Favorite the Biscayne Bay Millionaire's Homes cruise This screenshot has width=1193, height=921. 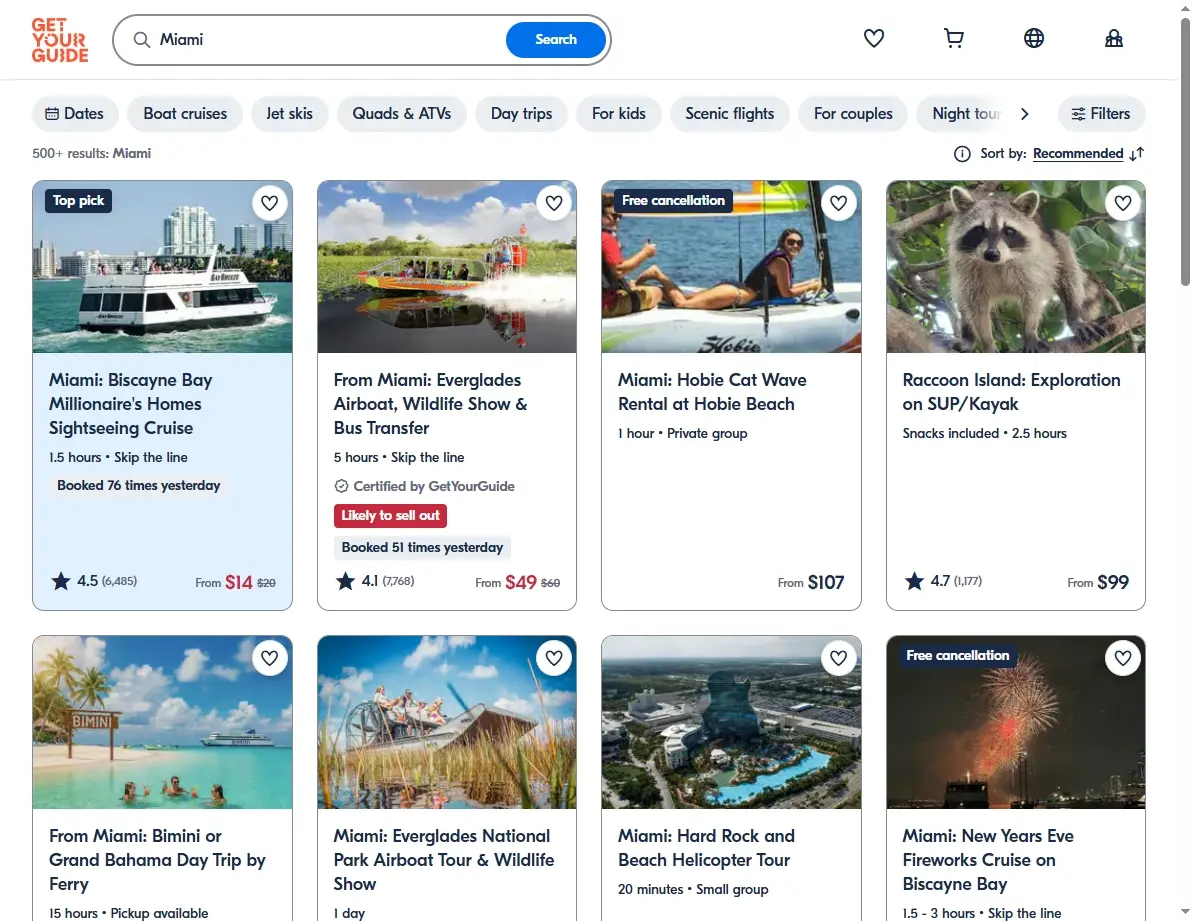point(269,203)
